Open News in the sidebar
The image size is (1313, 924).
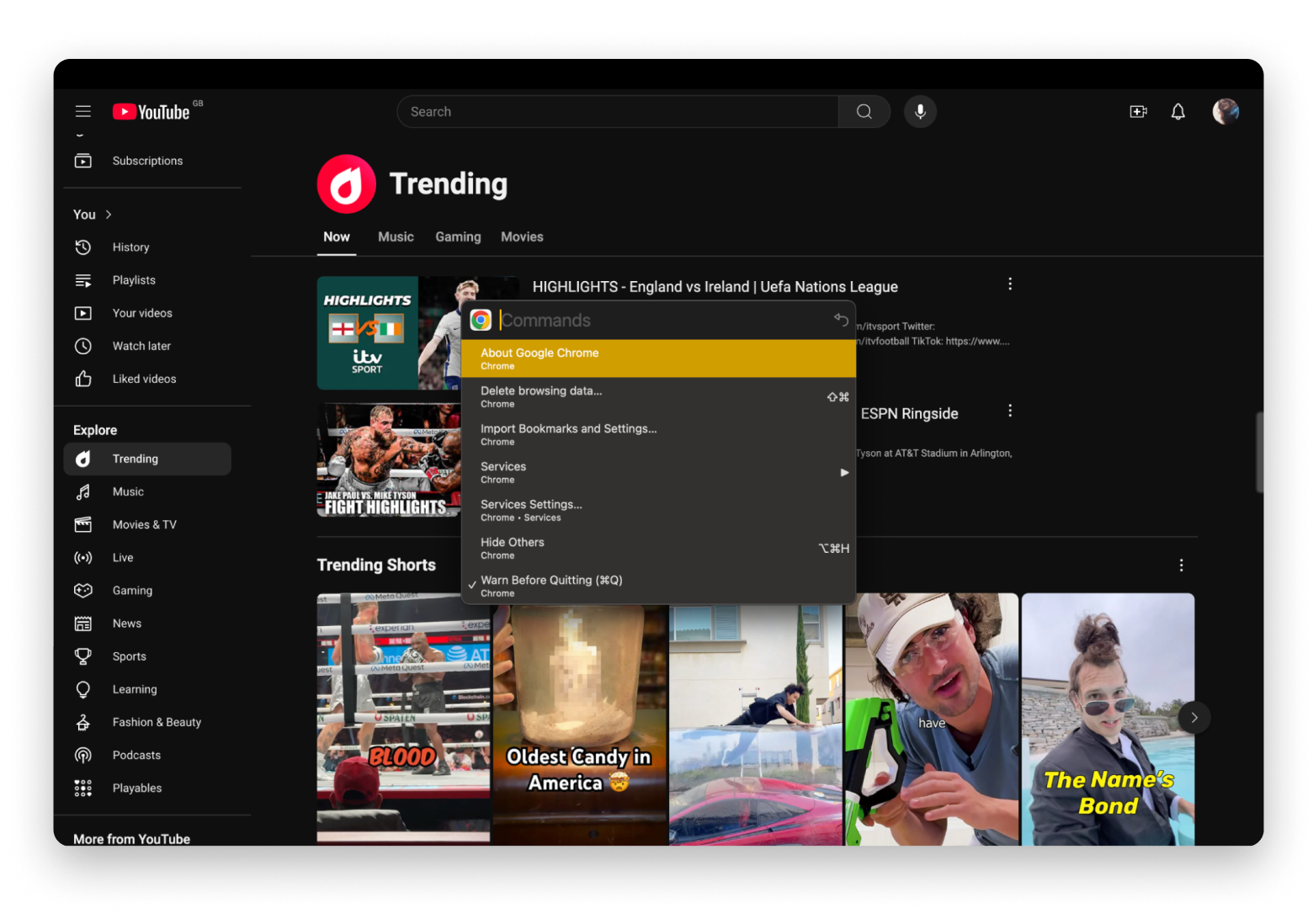pos(147,624)
